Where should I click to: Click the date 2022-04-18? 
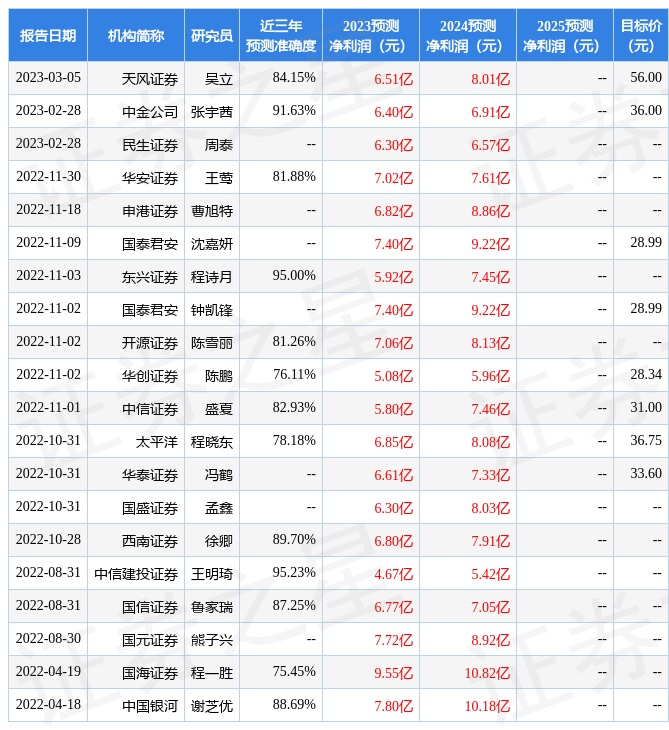point(48,705)
